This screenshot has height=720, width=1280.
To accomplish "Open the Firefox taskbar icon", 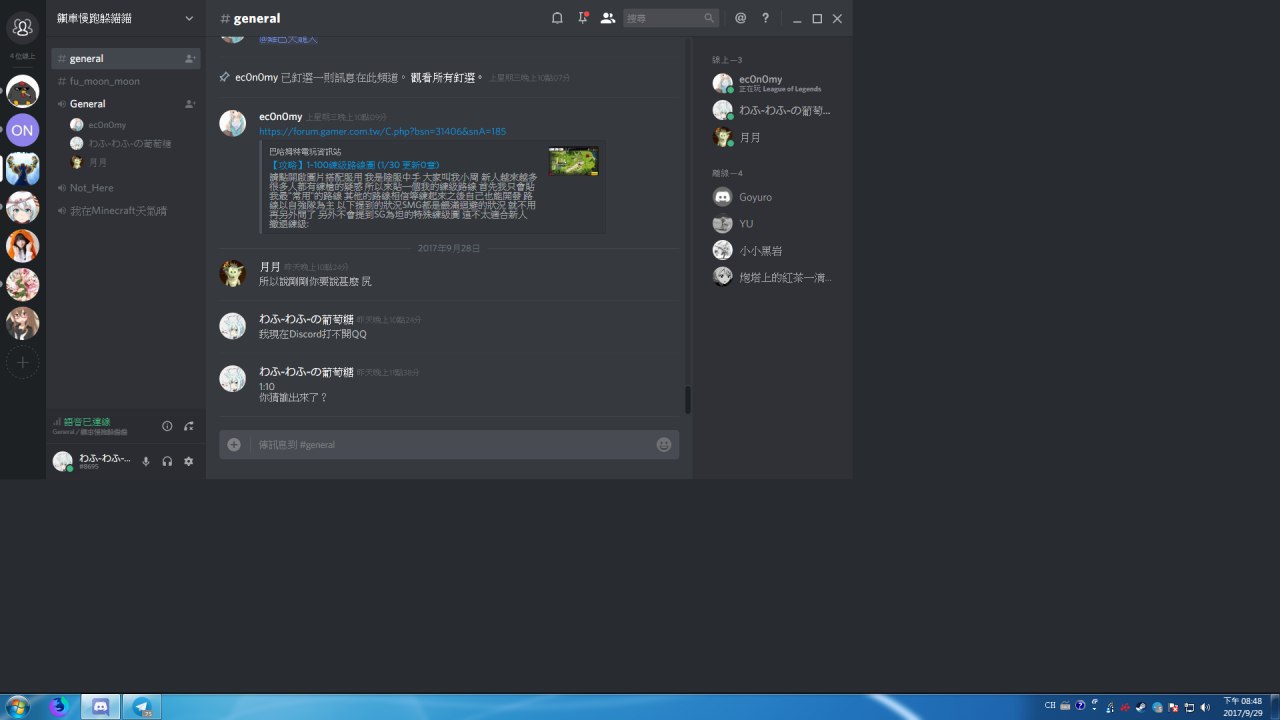I will click(59, 706).
